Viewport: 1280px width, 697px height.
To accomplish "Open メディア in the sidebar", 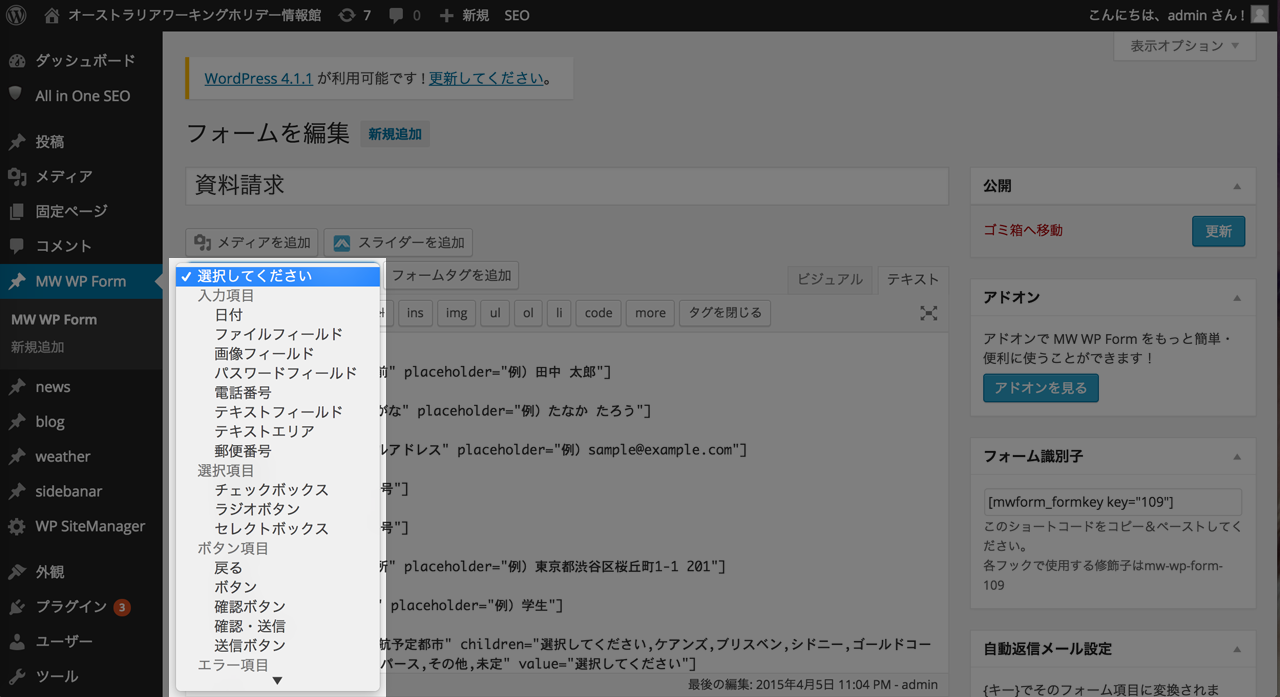I will pos(81,176).
